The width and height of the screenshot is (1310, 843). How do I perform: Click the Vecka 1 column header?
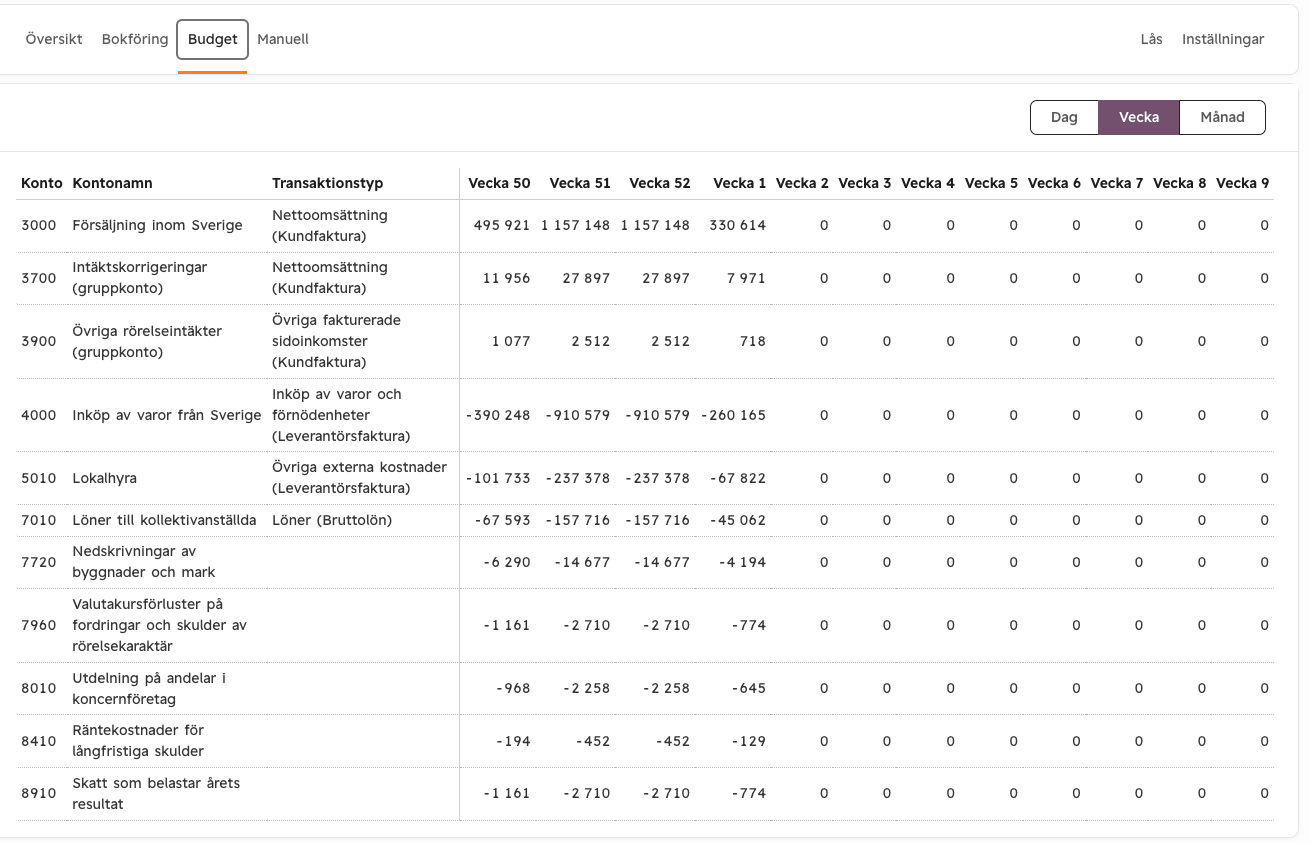(x=740, y=183)
